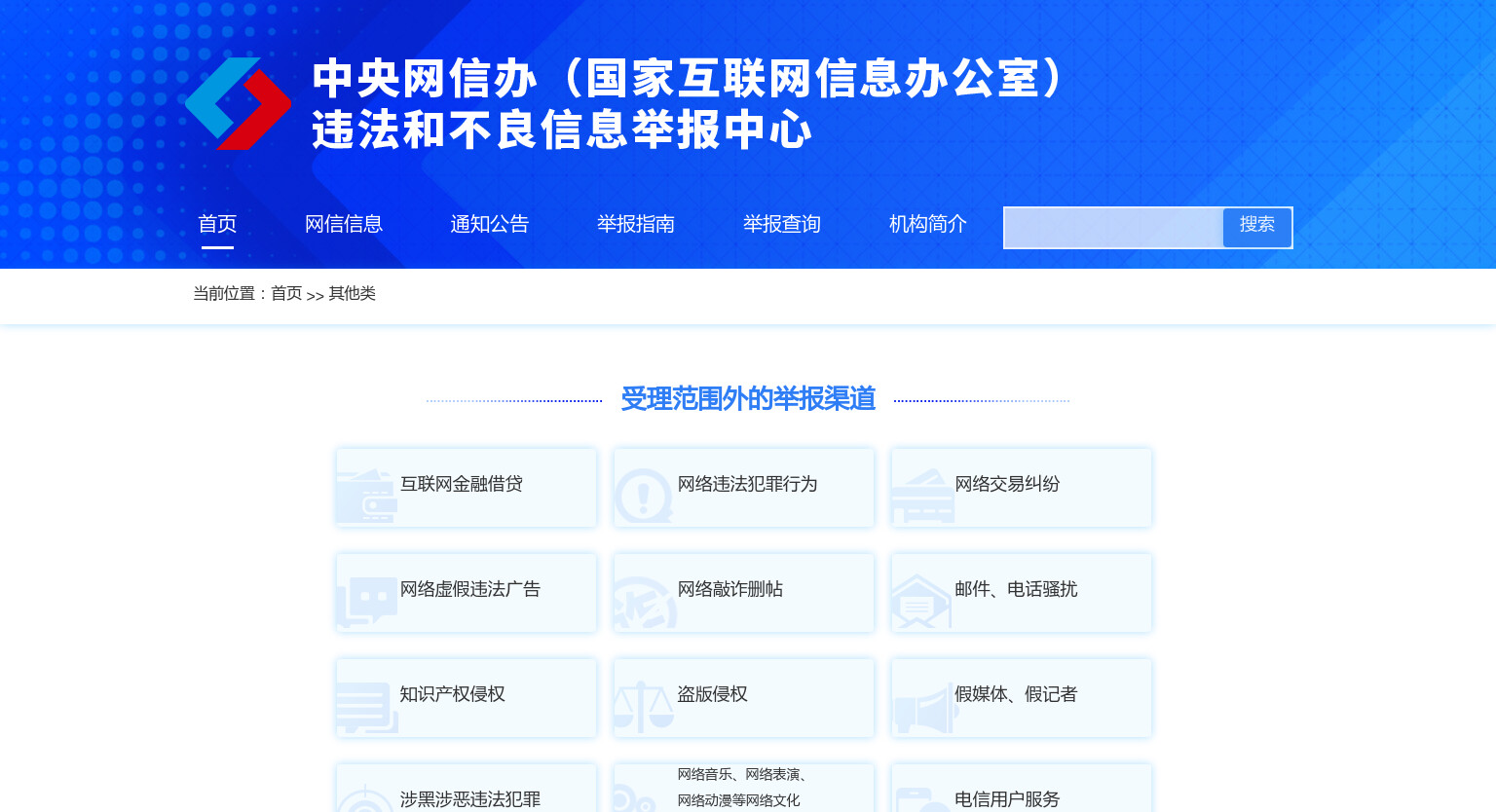The height and width of the screenshot is (812, 1496).
Task: Click the 违法和不良信息举报中心 header title
Action: [562, 129]
